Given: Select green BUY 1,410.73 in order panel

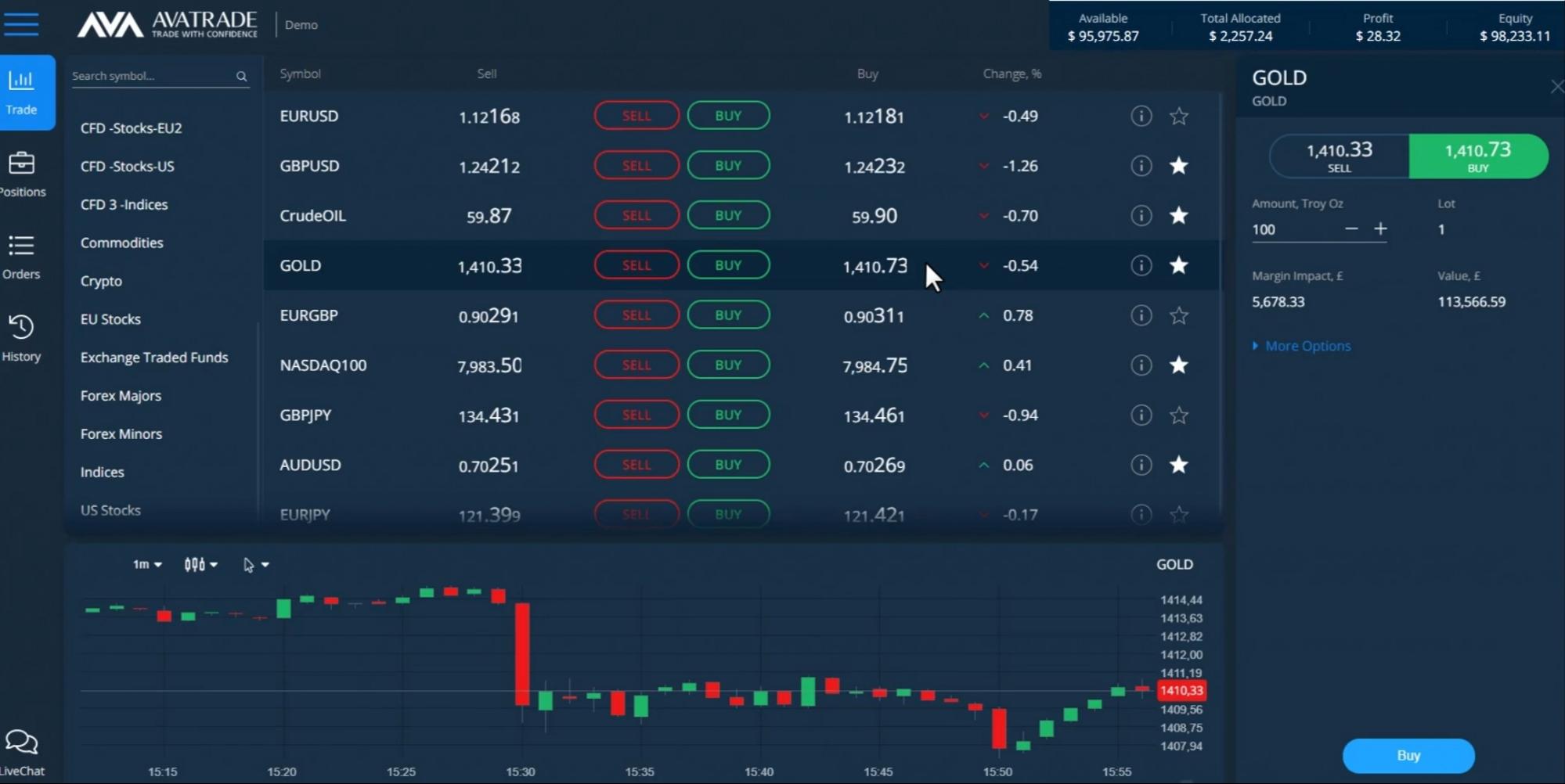Looking at the screenshot, I should coord(1478,156).
